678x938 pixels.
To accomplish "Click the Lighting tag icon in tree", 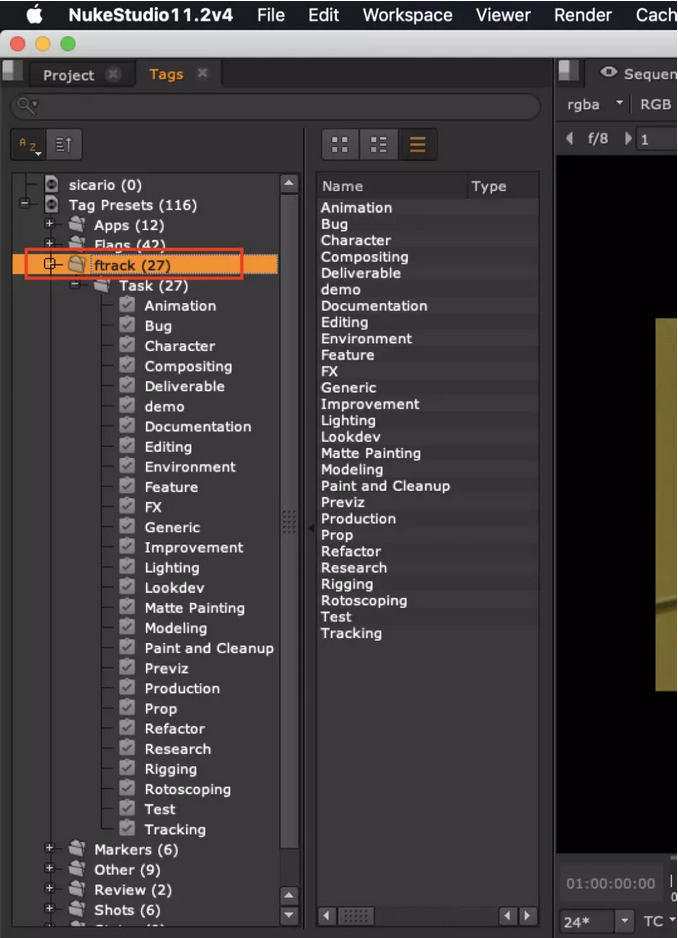I will (127, 567).
